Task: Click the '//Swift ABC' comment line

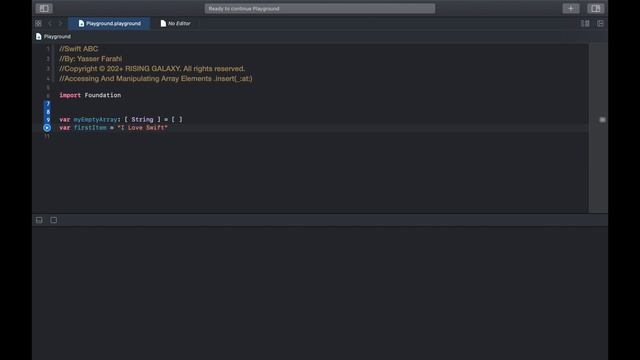Action: [x=79, y=49]
